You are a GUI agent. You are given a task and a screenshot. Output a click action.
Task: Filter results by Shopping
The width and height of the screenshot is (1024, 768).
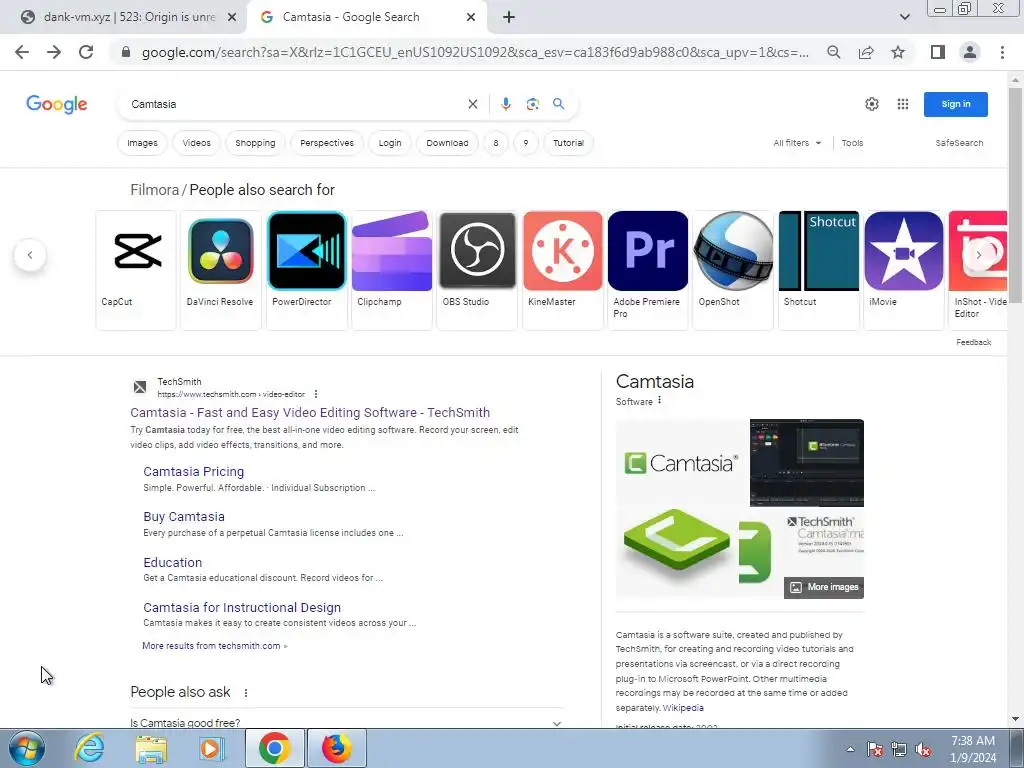tap(255, 143)
